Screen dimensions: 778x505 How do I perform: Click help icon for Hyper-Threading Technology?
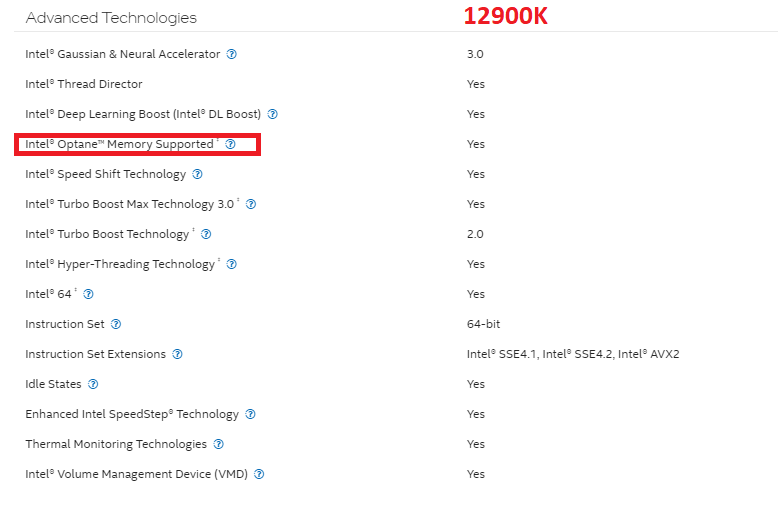tap(232, 264)
